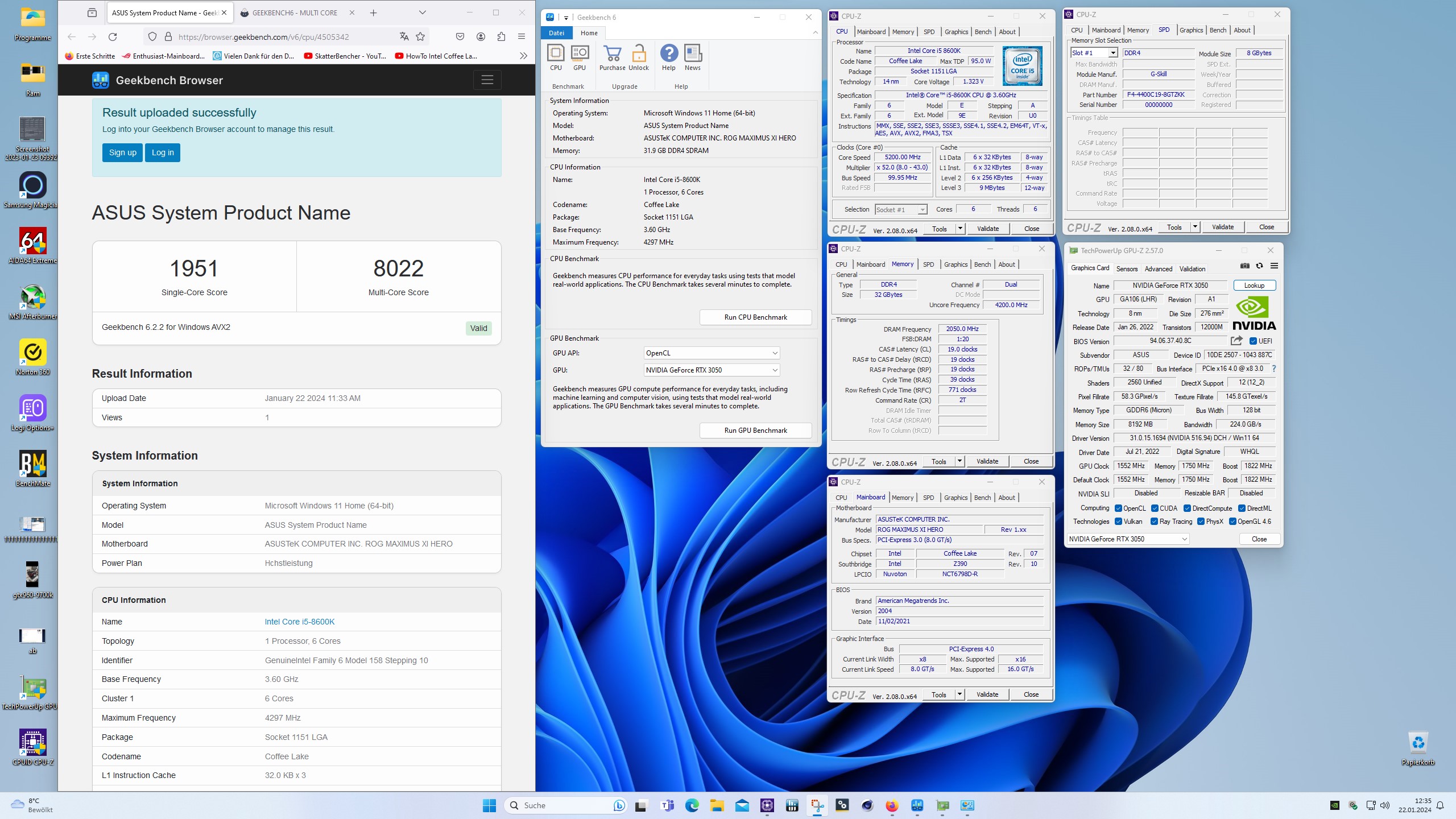The height and width of the screenshot is (819, 1456).
Task: Open AIDA64 Extreme desktop shortcut
Action: click(33, 246)
